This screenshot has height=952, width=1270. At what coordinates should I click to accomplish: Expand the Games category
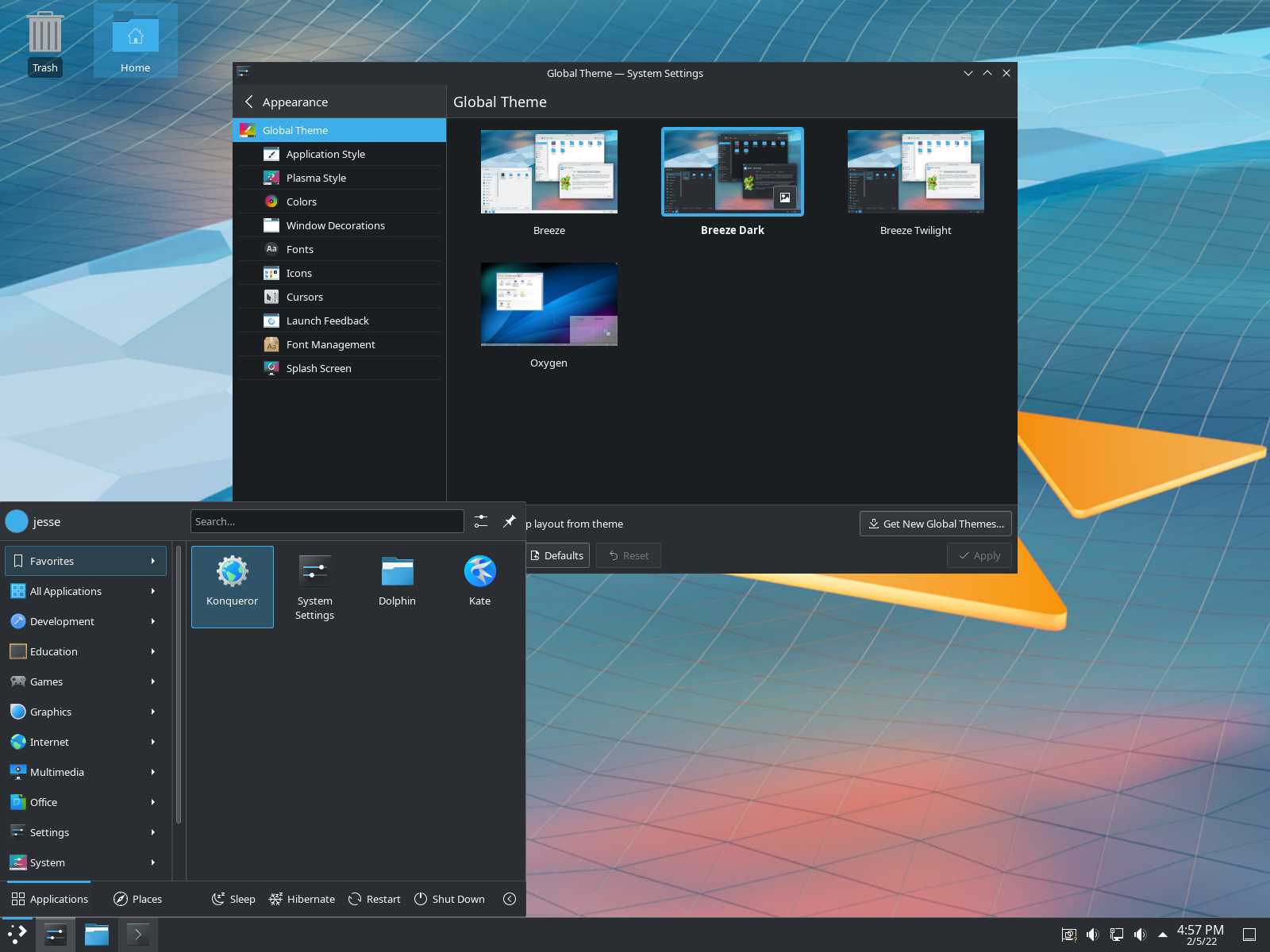point(86,681)
